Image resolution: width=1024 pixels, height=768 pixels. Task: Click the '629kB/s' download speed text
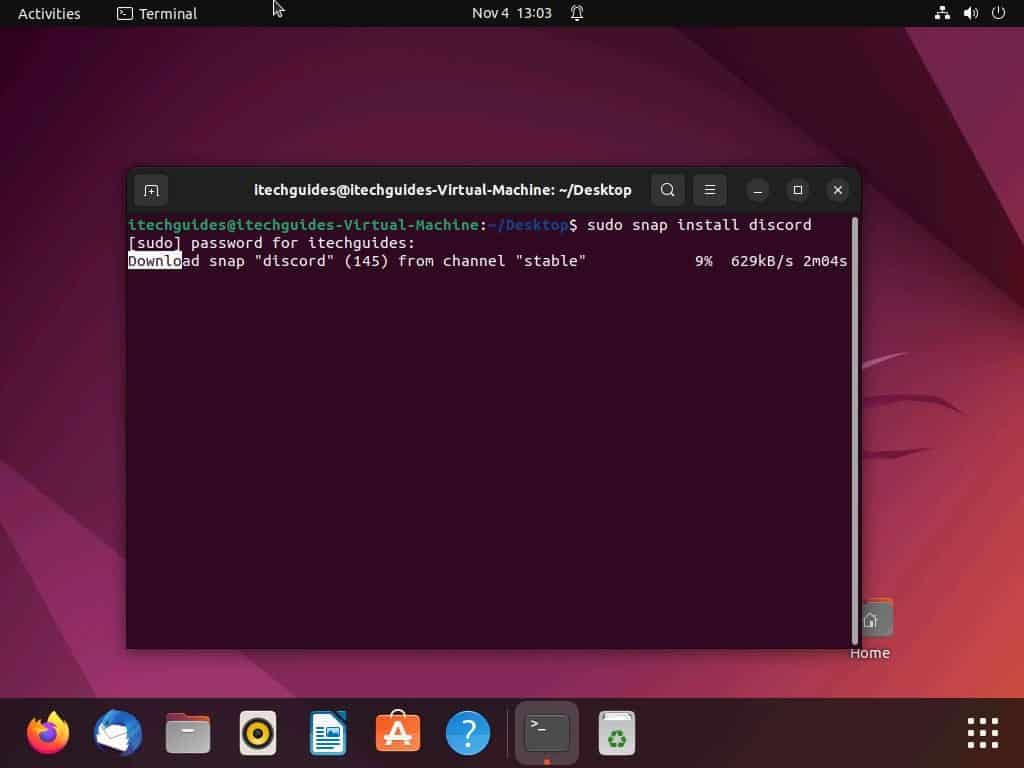point(761,261)
